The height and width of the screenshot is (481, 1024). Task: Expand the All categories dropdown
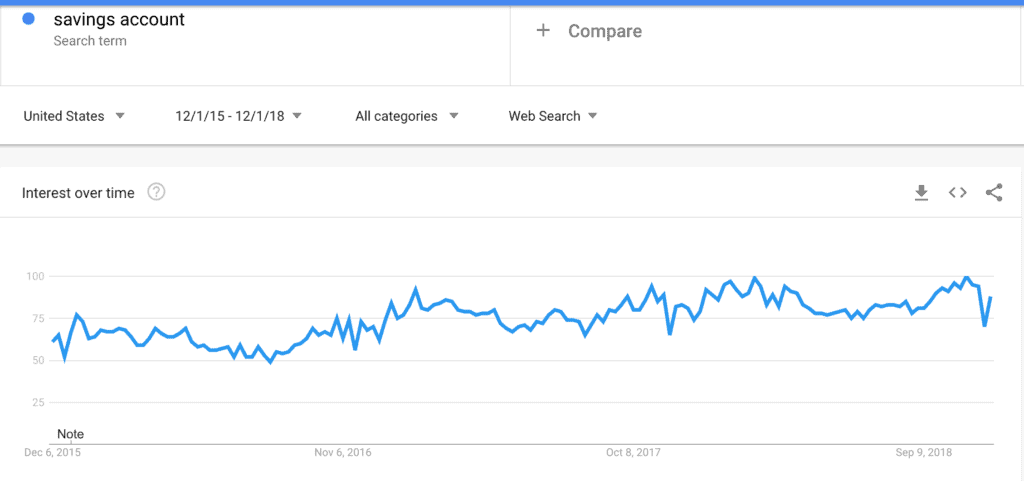coord(407,116)
